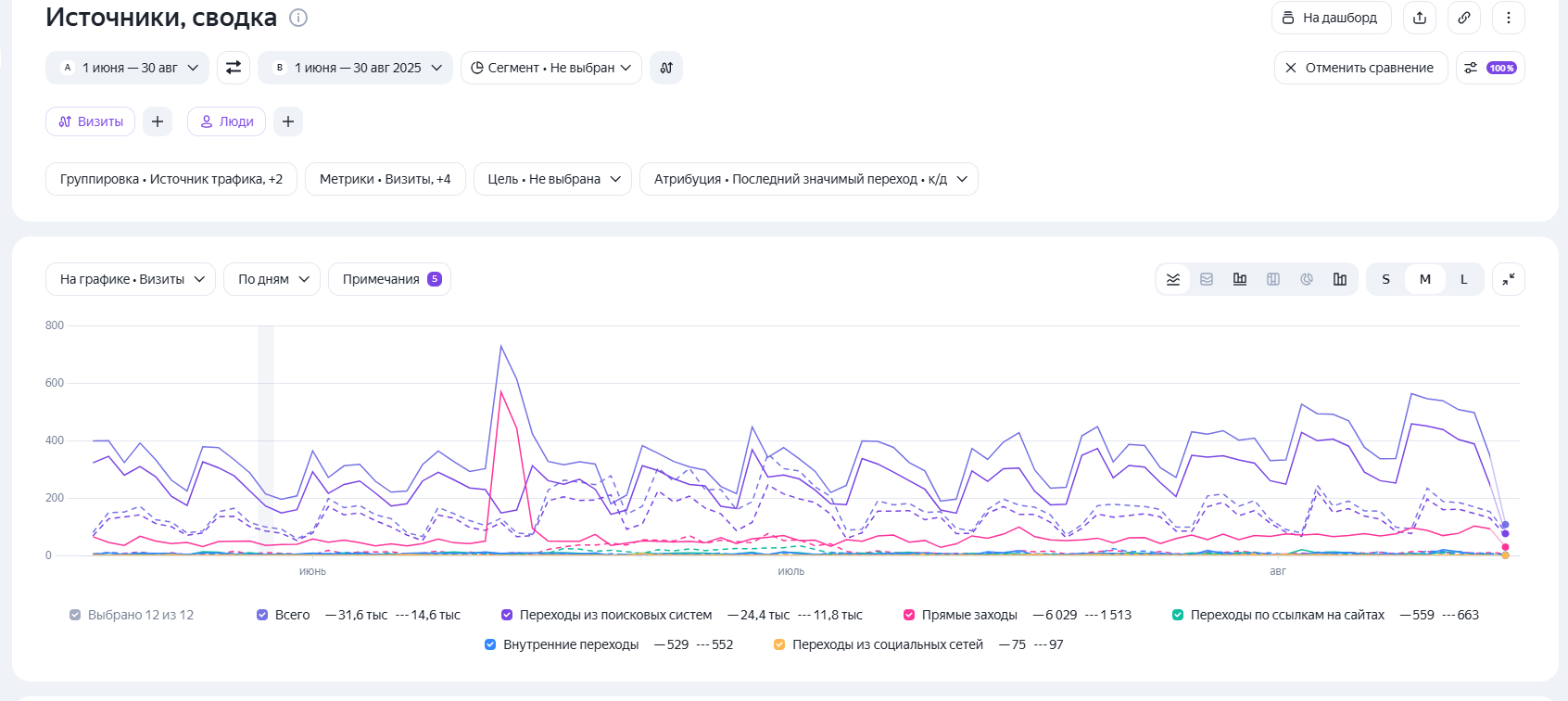Uncheck "Переходы по ссылкам на сайтах" series

(x=1178, y=615)
